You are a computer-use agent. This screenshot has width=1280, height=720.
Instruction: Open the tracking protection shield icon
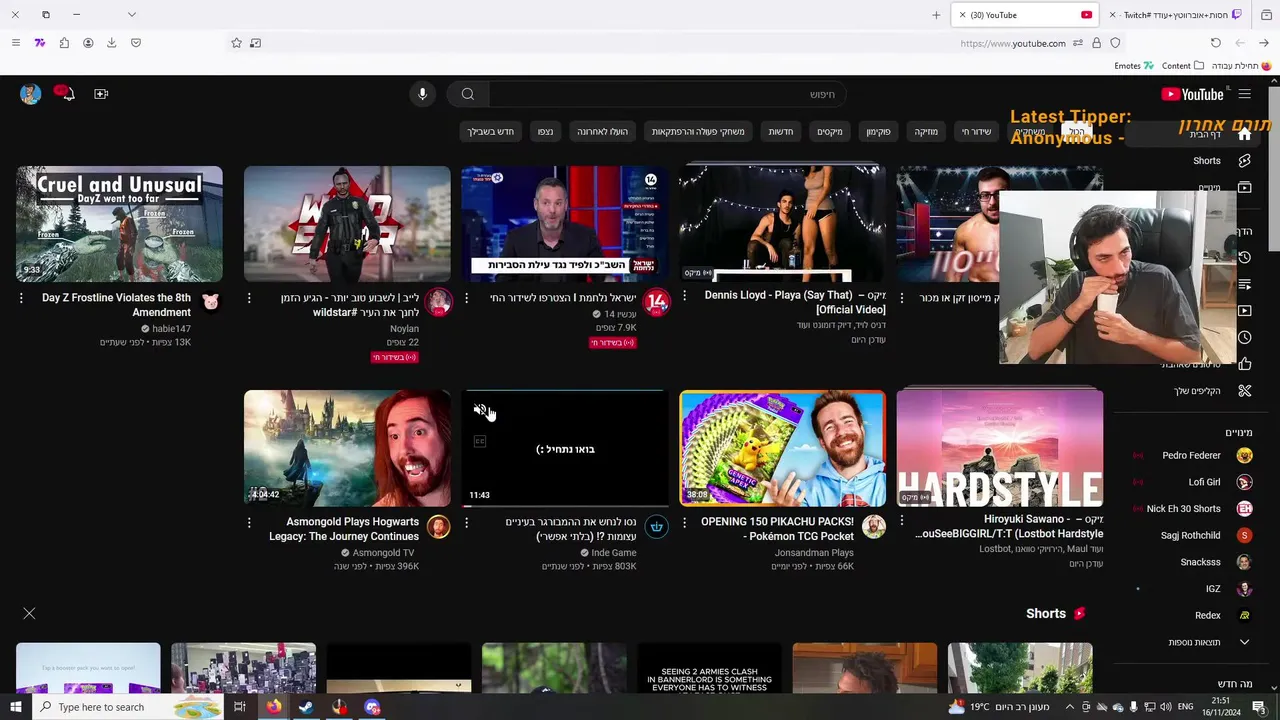pyautogui.click(x=1115, y=43)
